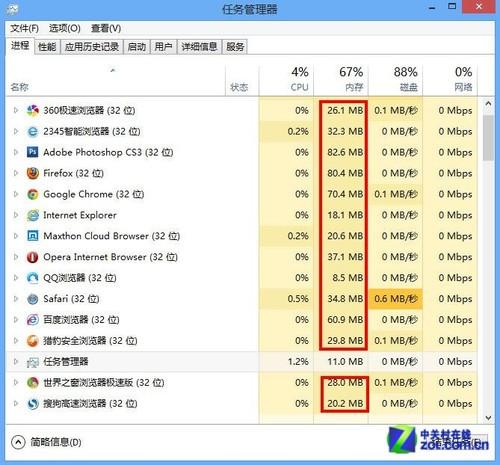Screen dimensions: 500x465
Task: Click the 百度浏览器 process icon
Action: pos(33,320)
